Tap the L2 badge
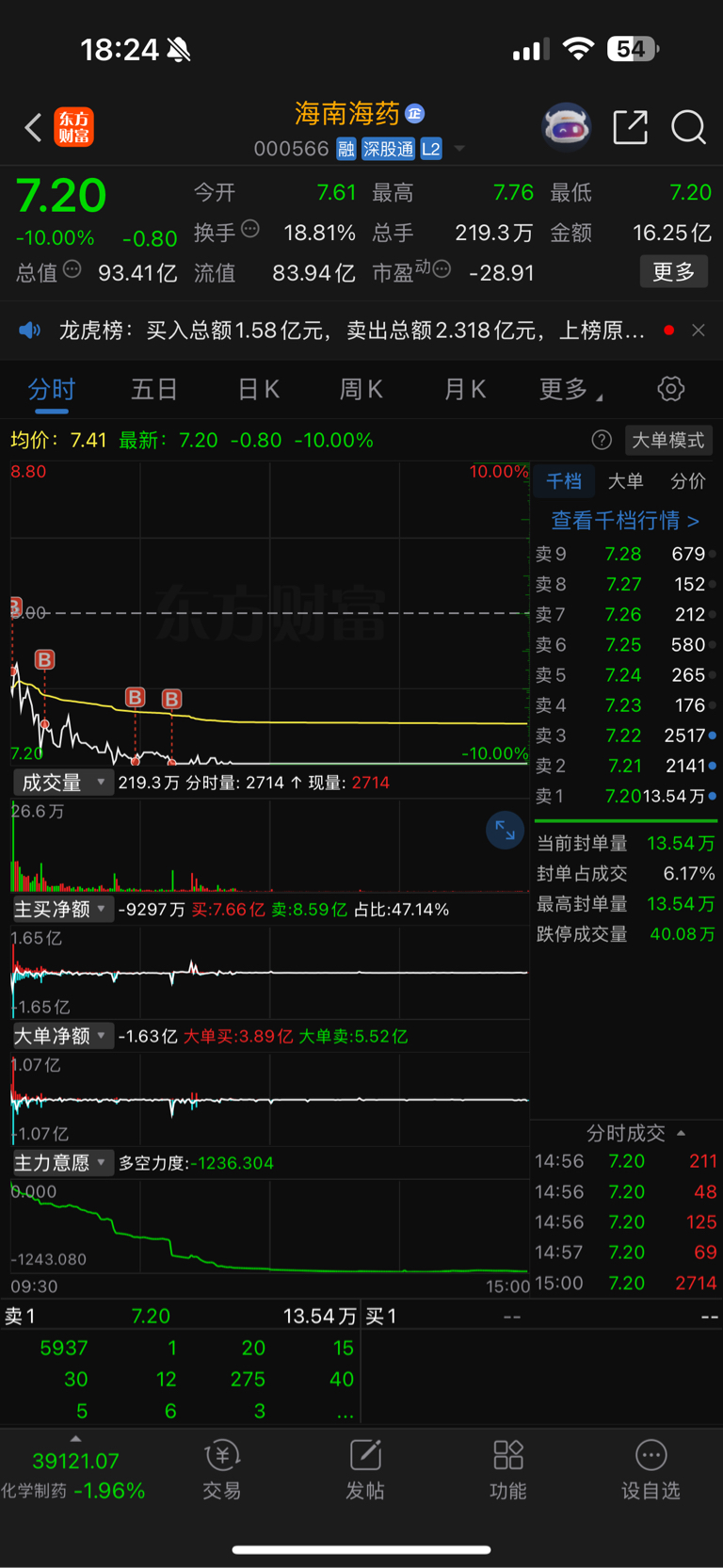Image resolution: width=723 pixels, height=1568 pixels. click(431, 149)
